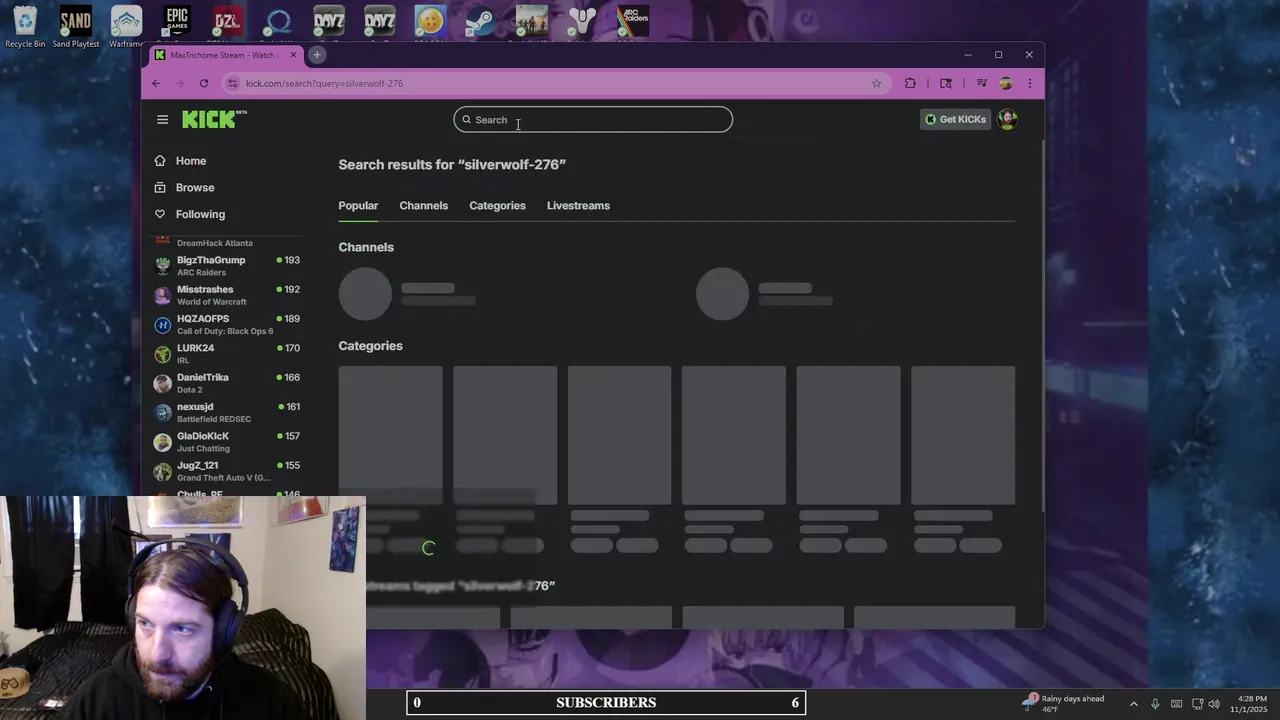Click the kick.com URL in address bar
Image resolution: width=1280 pixels, height=720 pixels.
coord(324,83)
